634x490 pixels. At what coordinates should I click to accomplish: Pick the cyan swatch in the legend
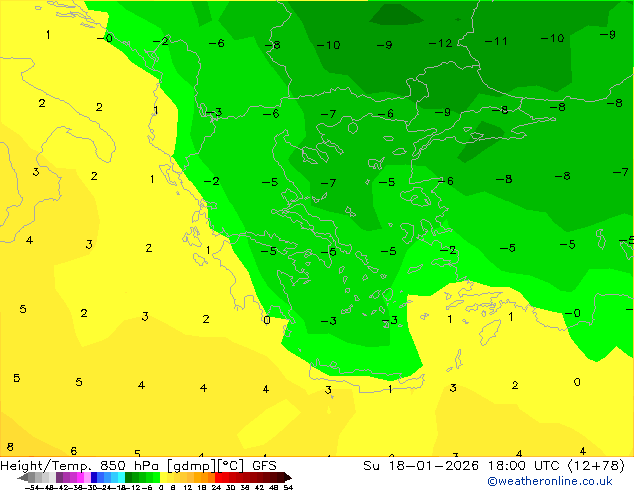click(121, 477)
